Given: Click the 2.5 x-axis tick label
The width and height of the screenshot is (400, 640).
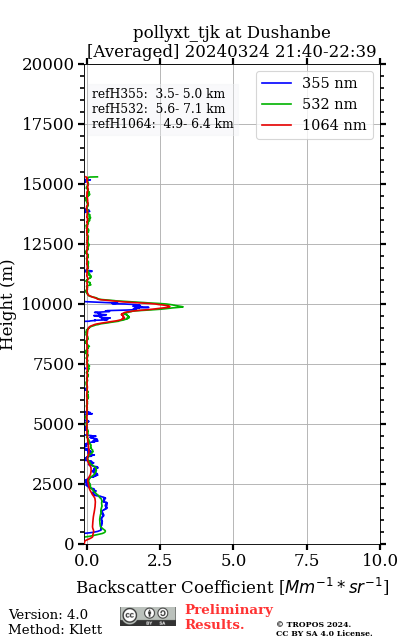Looking at the screenshot, I should 160,560.
